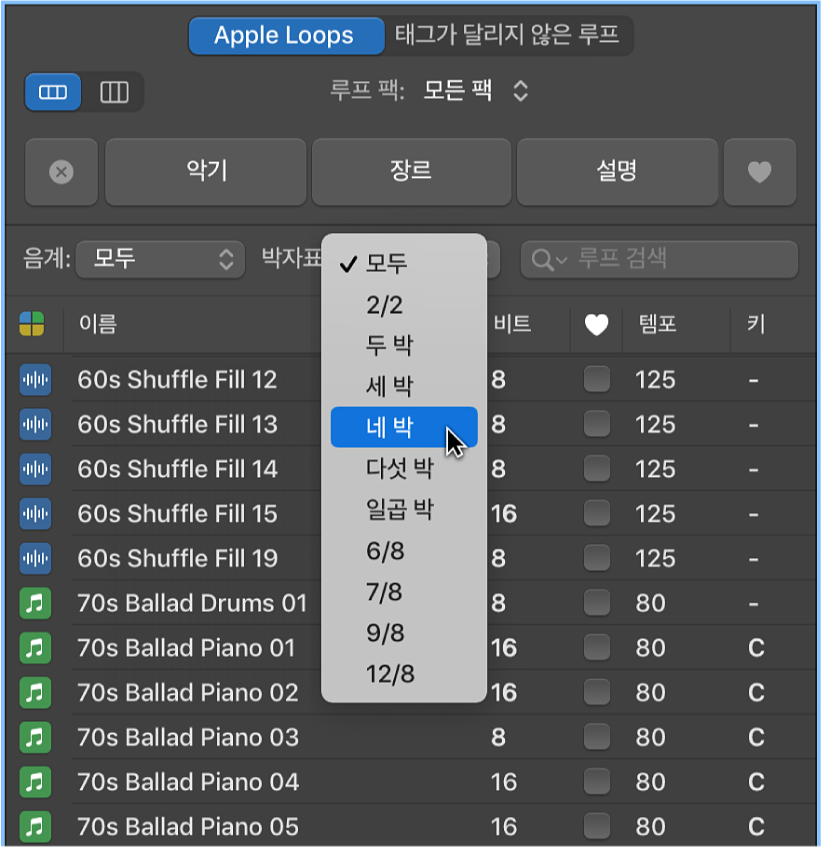Toggle favorite checkbox for 70s Ballad Piano 04
The height and width of the screenshot is (849, 822).
tap(597, 782)
